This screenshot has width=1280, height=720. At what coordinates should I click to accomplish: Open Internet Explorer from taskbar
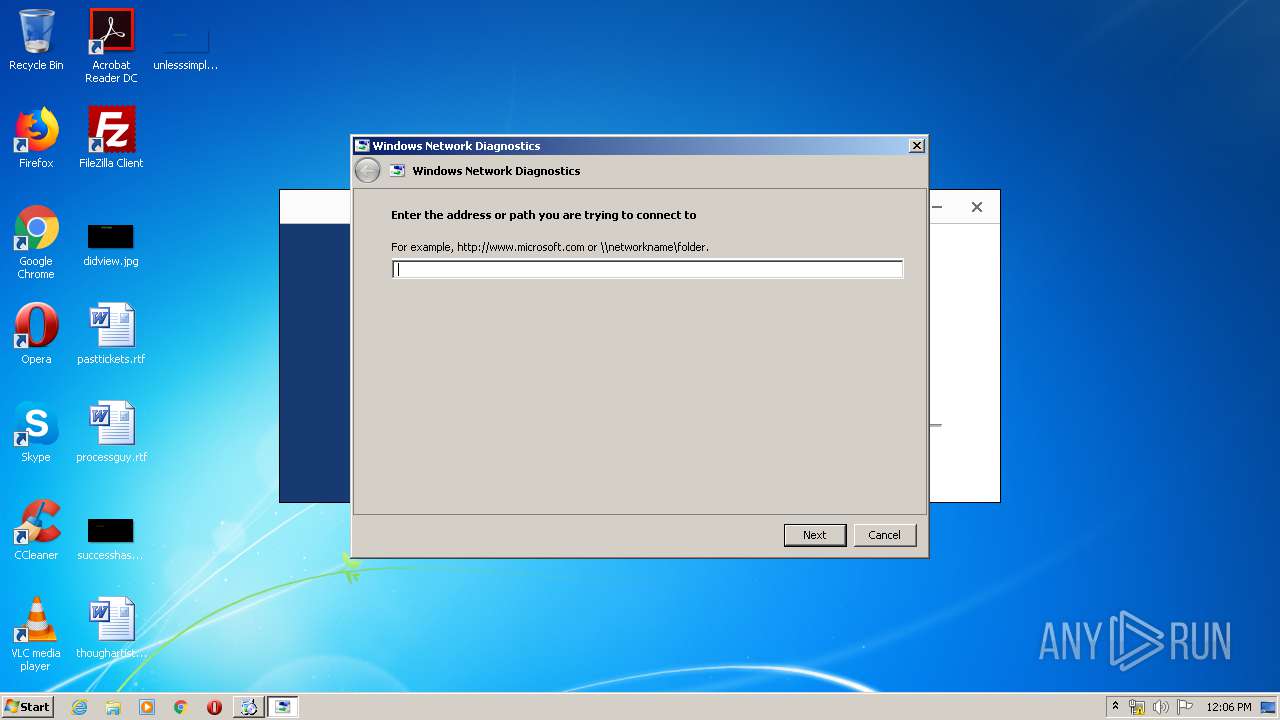click(79, 707)
